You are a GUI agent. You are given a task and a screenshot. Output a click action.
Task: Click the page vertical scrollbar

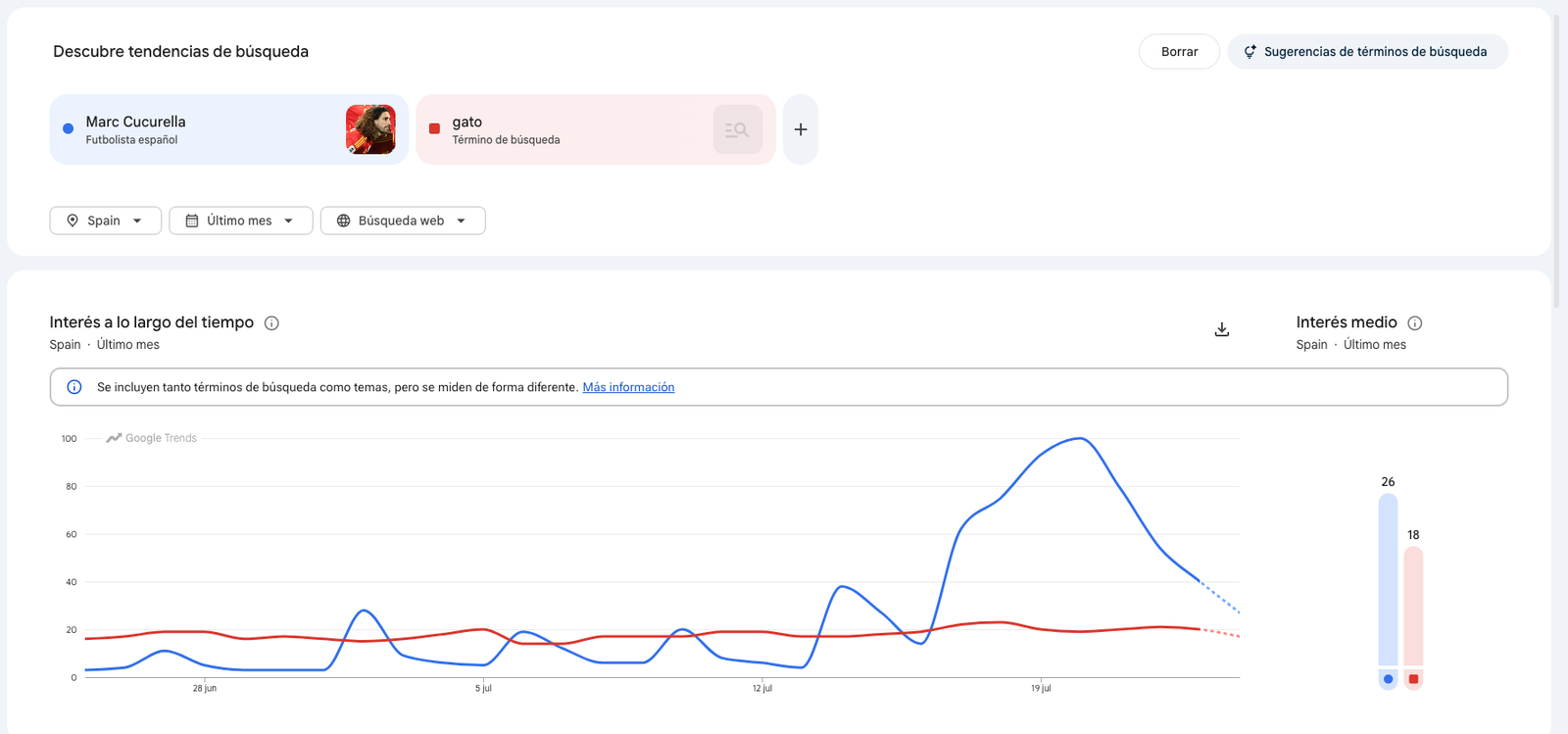1557,162
